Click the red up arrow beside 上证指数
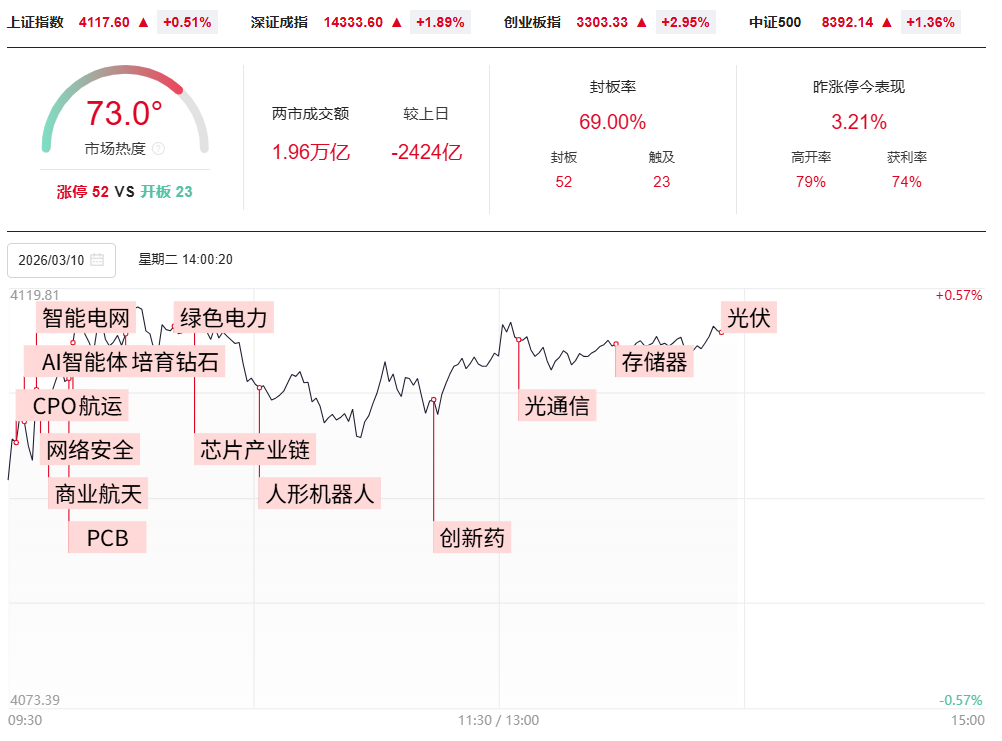 143,22
